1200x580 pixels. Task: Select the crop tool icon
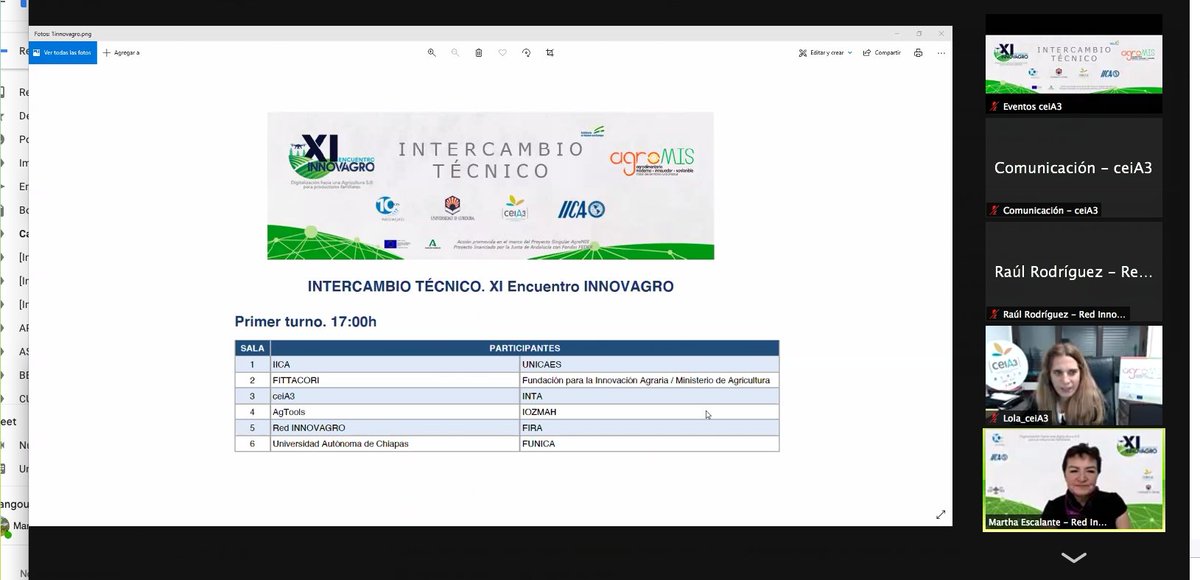[550, 52]
